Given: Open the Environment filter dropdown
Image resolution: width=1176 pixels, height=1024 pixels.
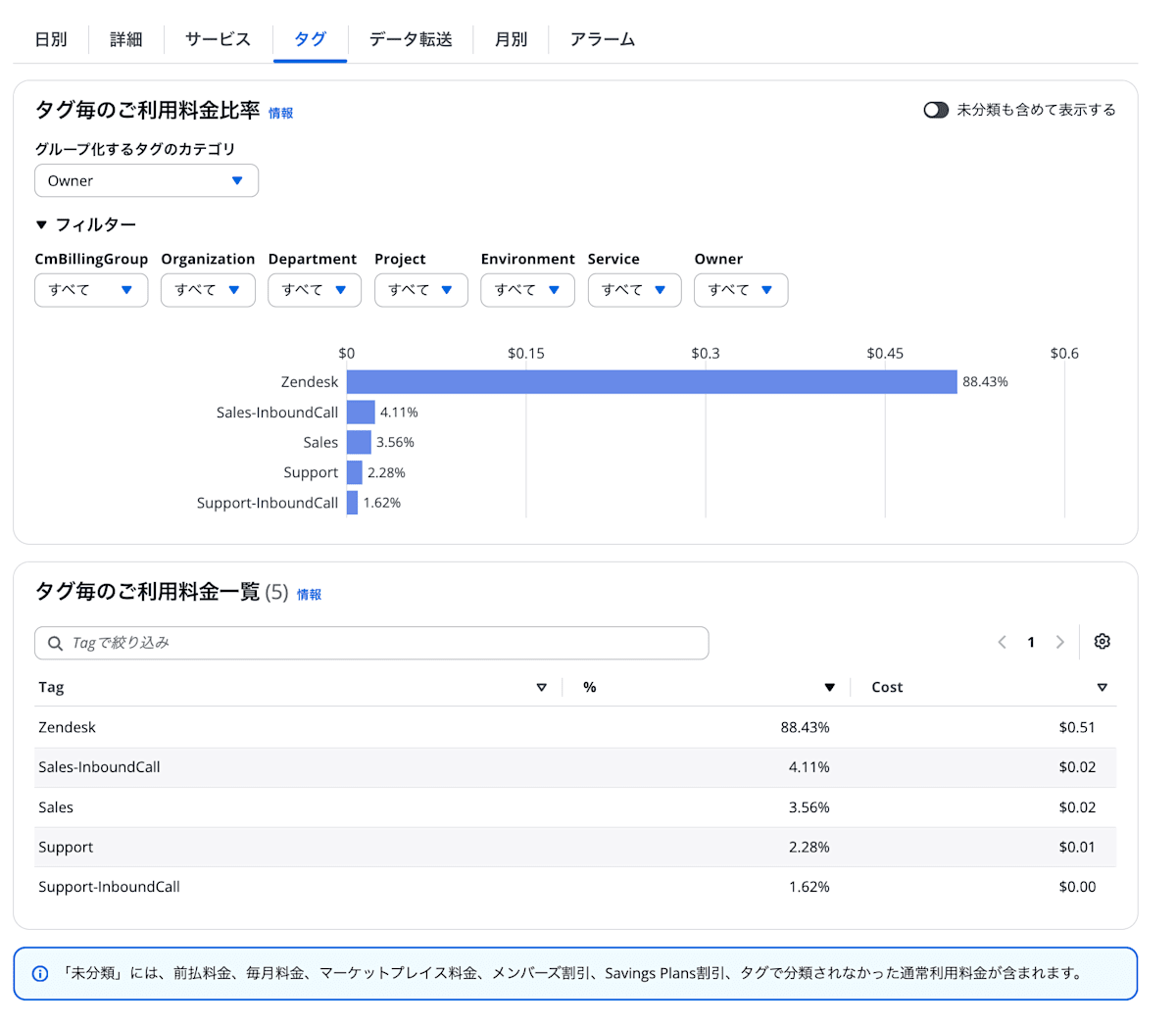Looking at the screenshot, I should (527, 290).
